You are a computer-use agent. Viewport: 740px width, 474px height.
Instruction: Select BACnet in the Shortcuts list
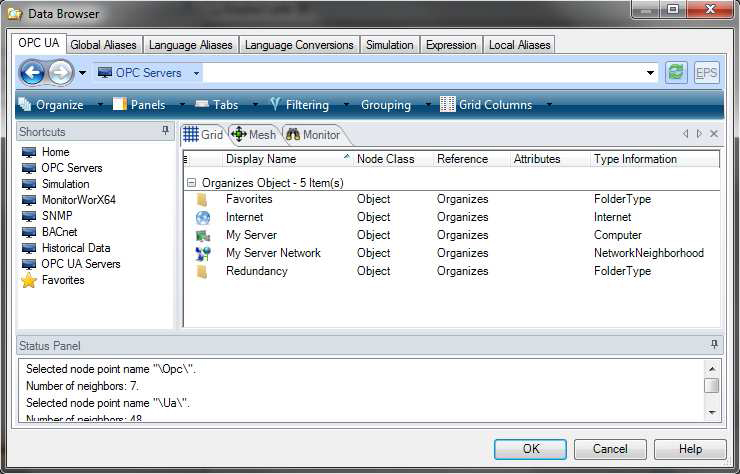tap(61, 232)
